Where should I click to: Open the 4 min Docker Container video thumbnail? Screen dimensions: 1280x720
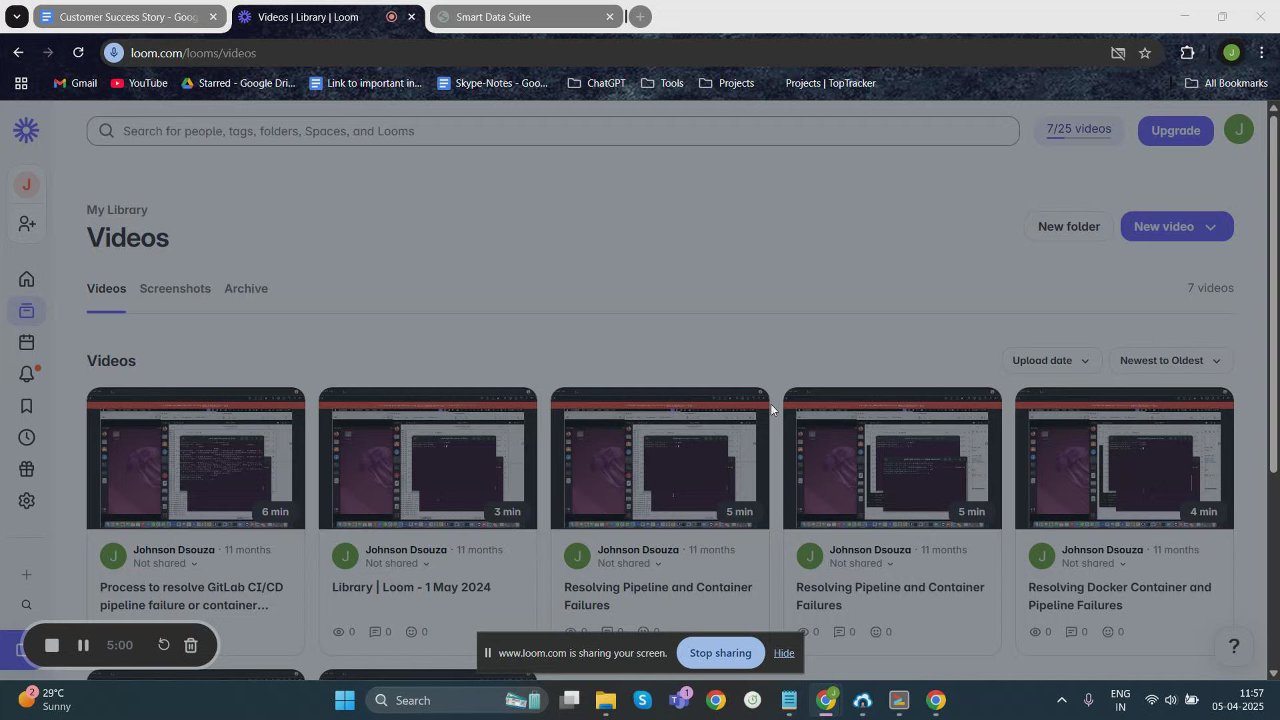(1124, 458)
